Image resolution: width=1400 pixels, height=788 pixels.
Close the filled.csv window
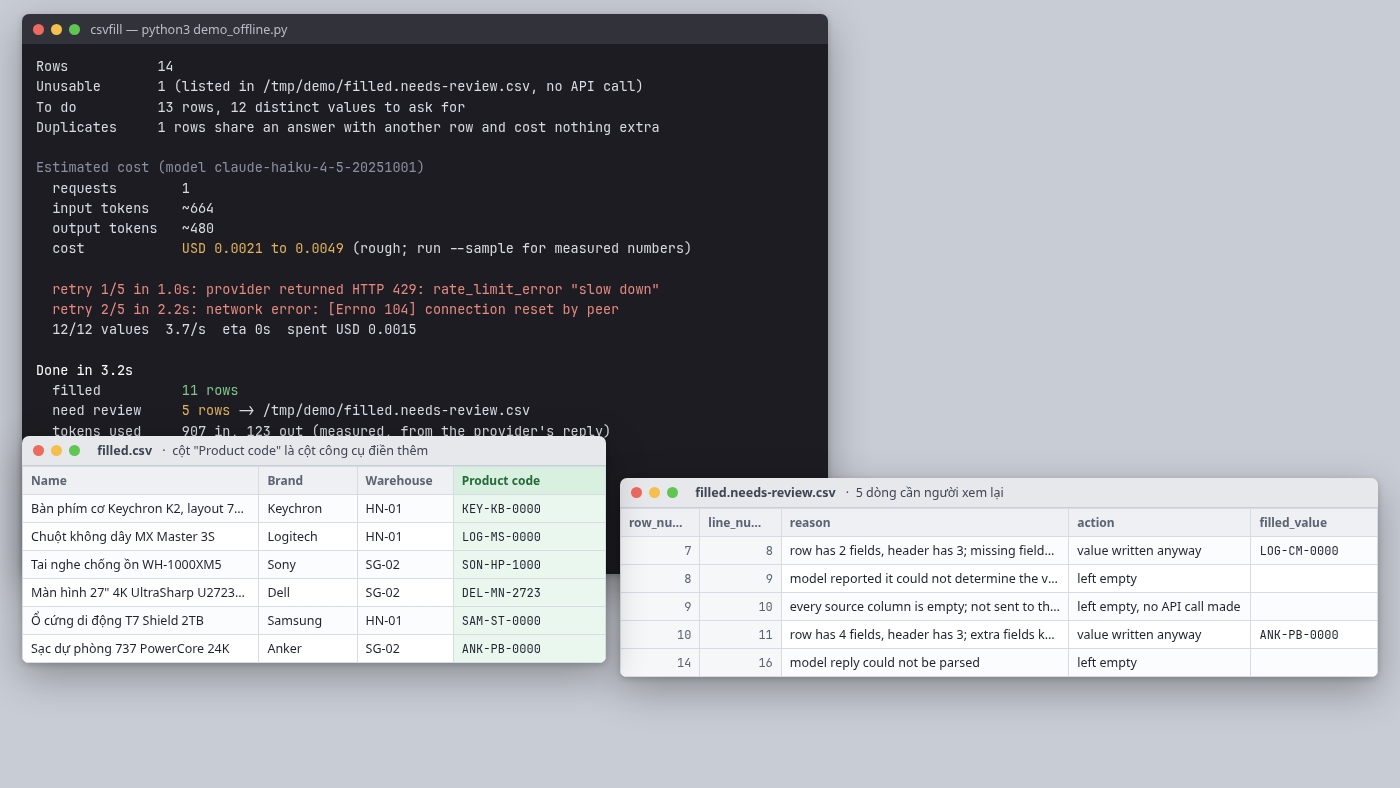[38, 451]
